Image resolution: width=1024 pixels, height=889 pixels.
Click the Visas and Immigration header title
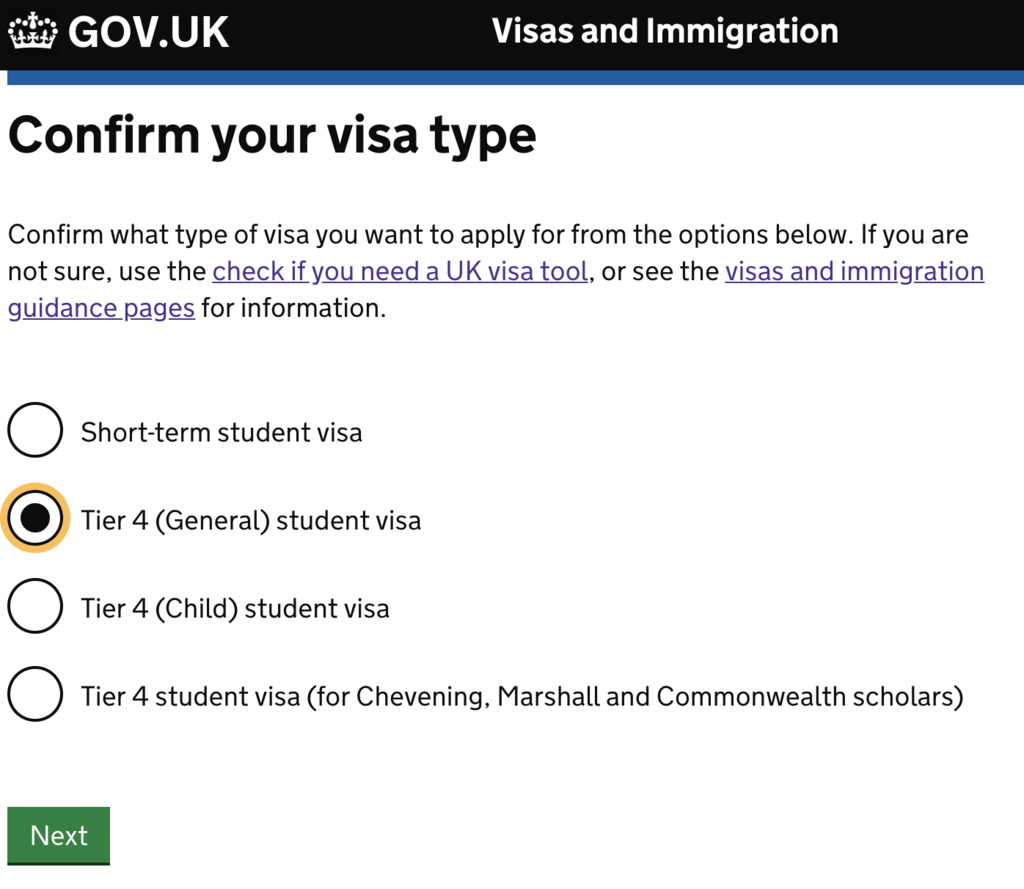(664, 31)
